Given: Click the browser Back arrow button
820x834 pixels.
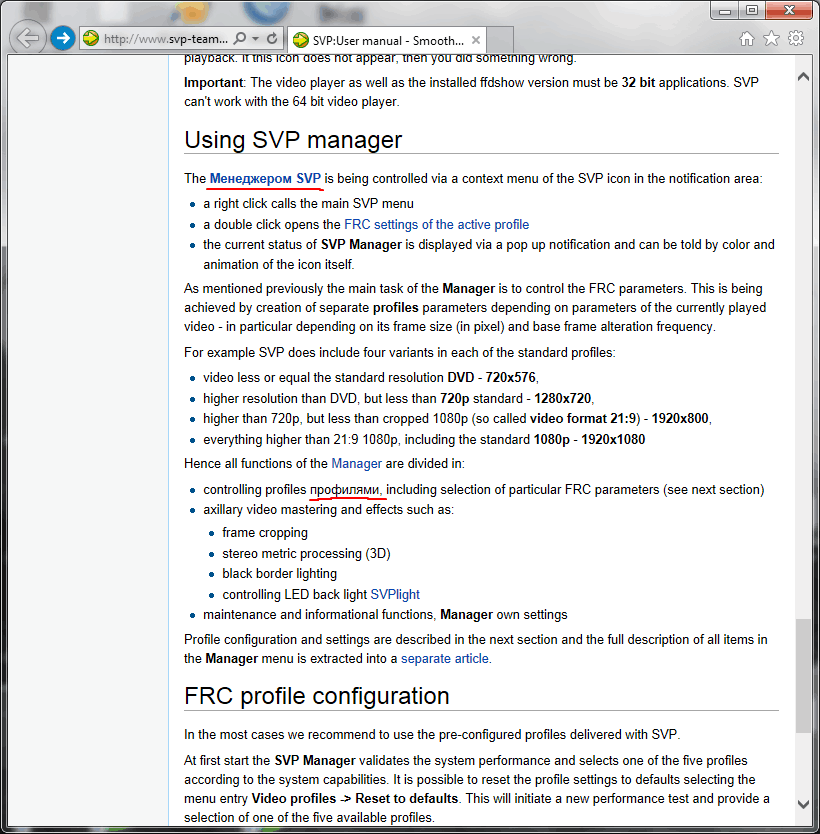Looking at the screenshot, I should pyautogui.click(x=27, y=38).
